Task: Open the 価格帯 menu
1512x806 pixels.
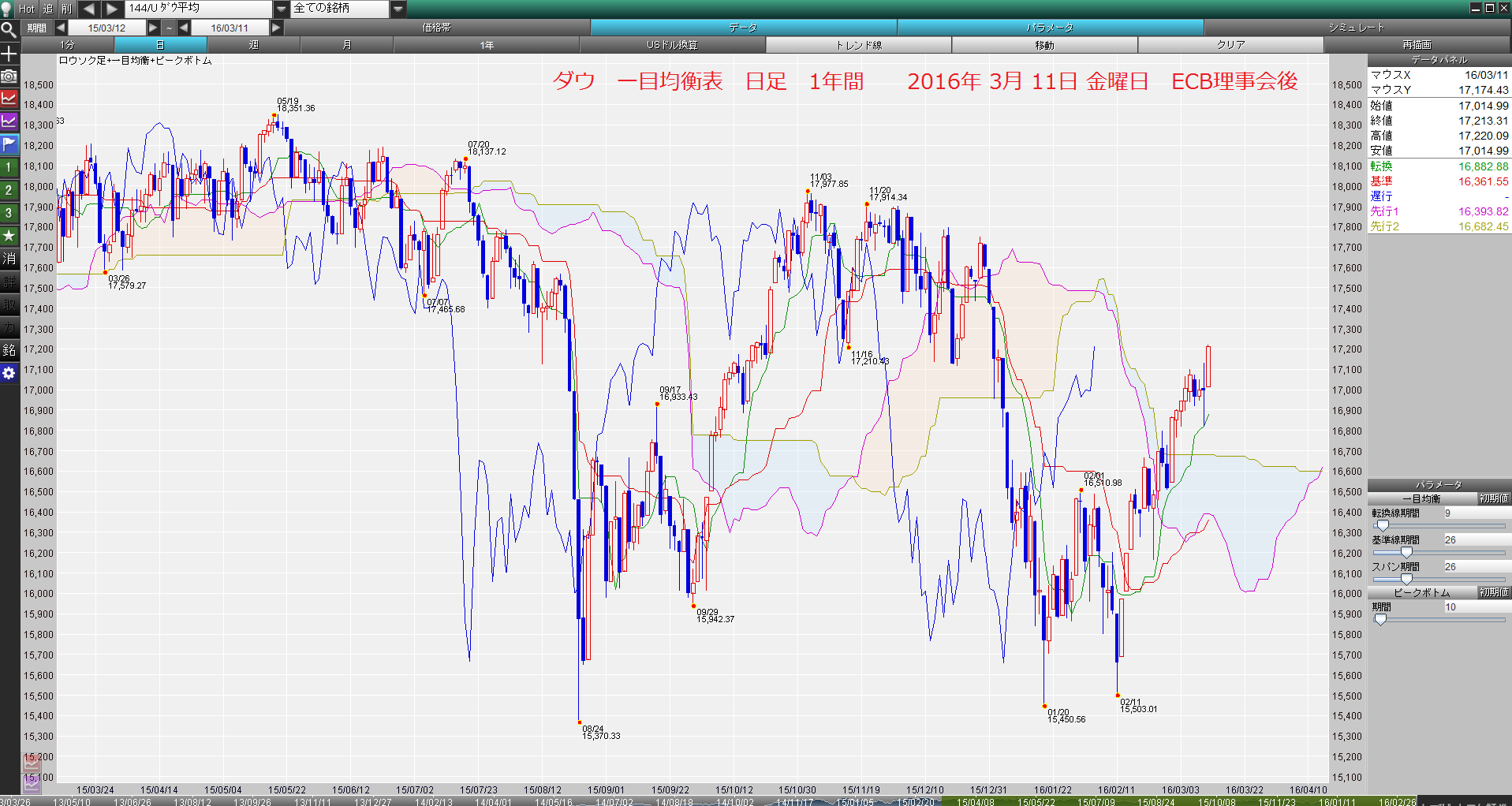Action: [x=436, y=28]
